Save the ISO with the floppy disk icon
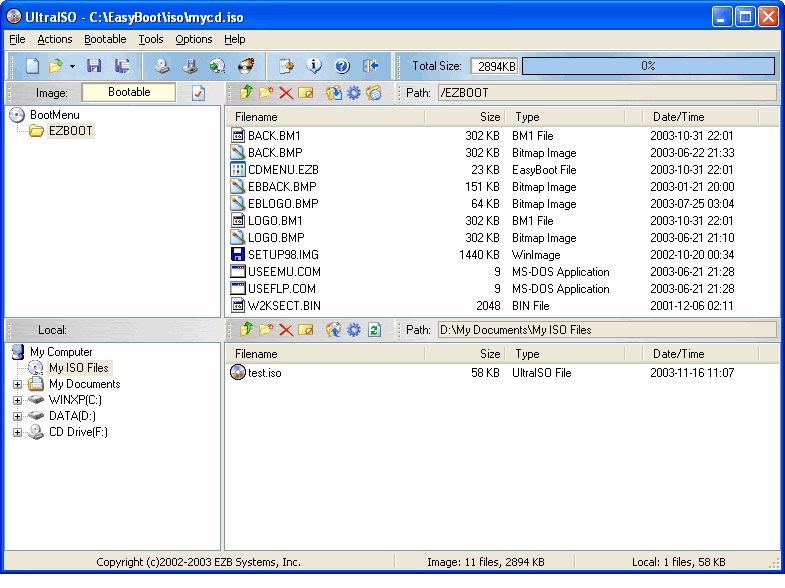 point(94,66)
